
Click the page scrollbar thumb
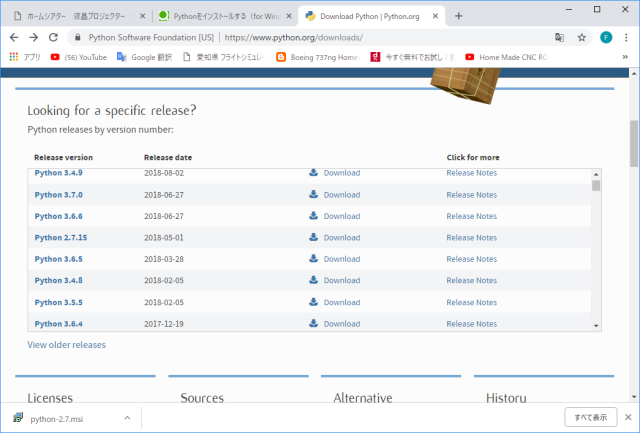coord(633,144)
